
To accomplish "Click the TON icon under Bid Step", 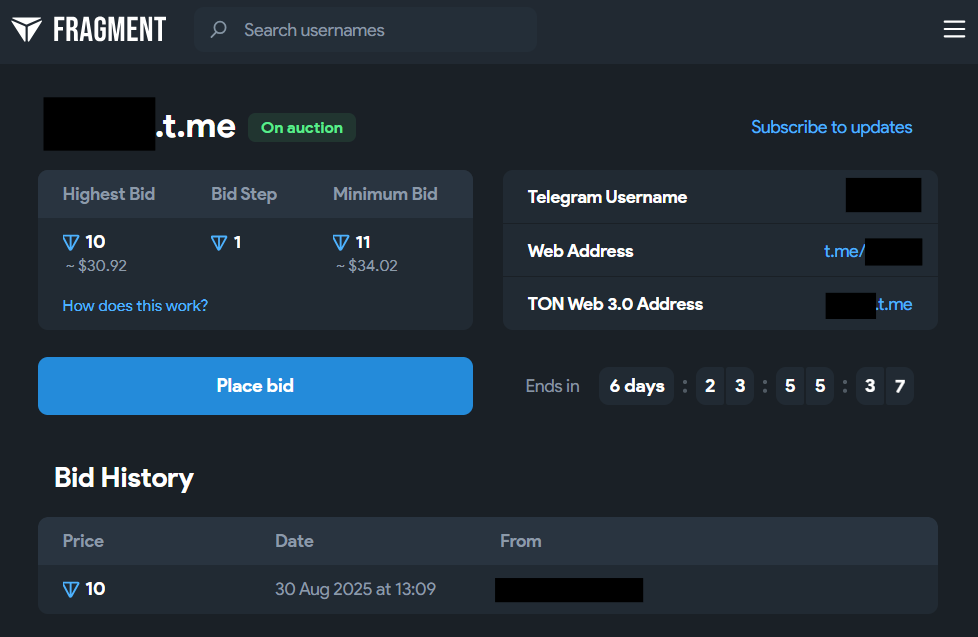I will [219, 242].
